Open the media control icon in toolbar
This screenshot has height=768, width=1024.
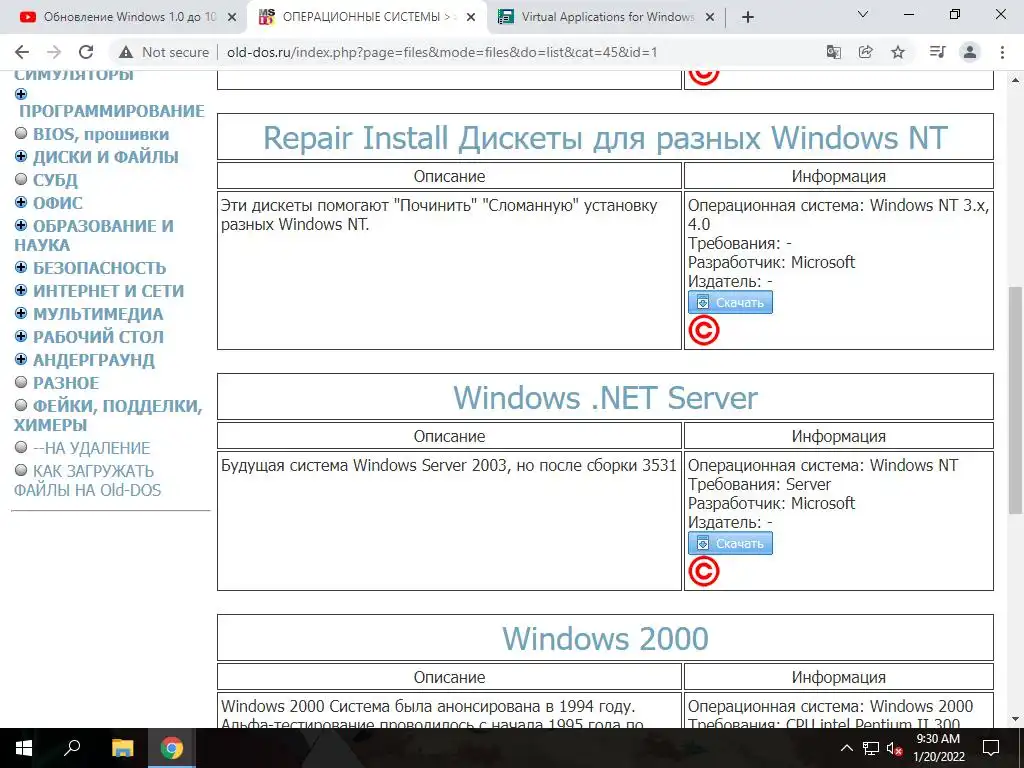937,52
